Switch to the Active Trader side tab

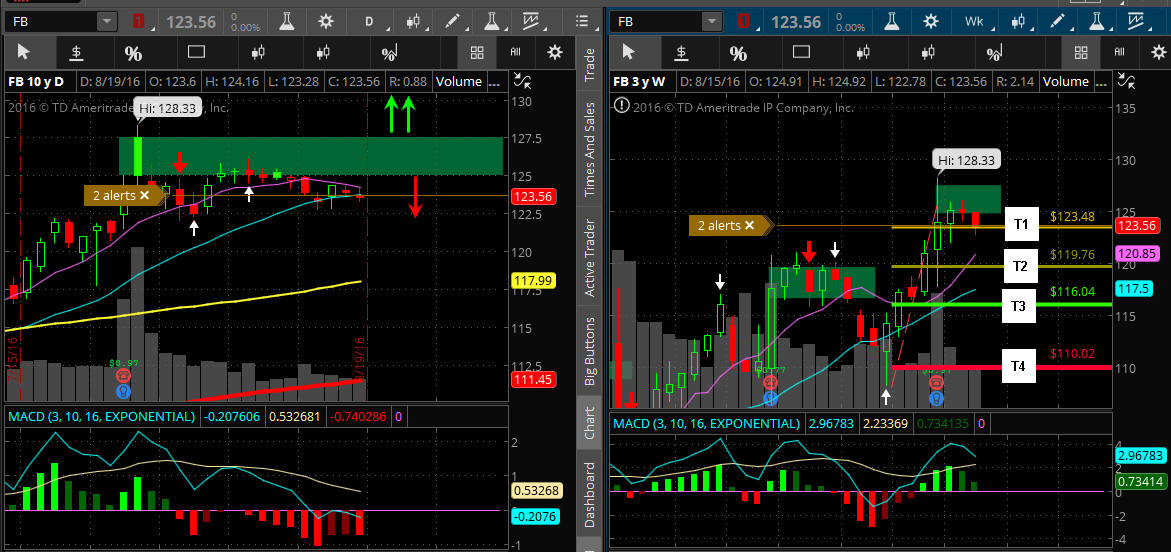(x=589, y=258)
